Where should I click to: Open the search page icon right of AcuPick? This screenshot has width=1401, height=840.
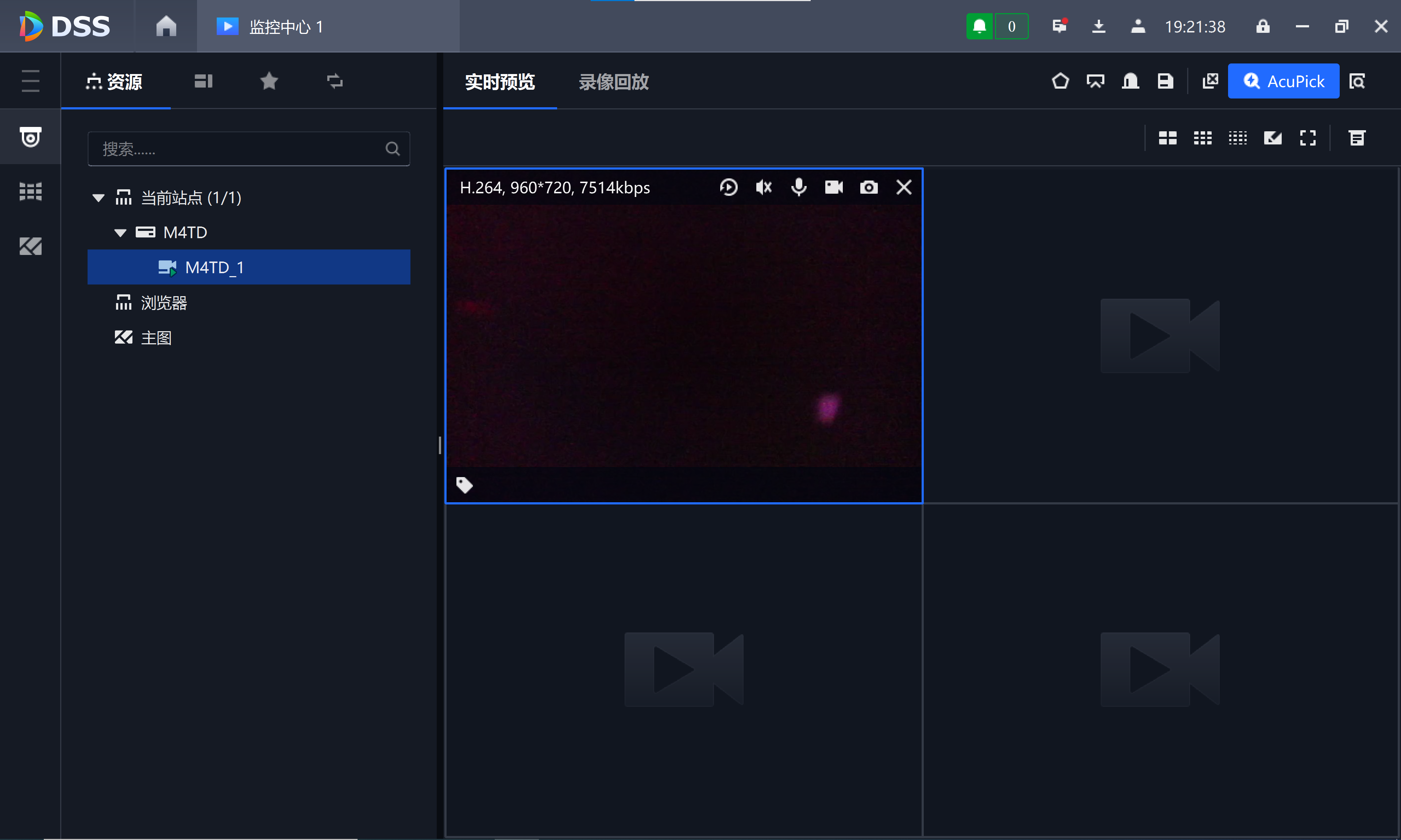(1357, 81)
